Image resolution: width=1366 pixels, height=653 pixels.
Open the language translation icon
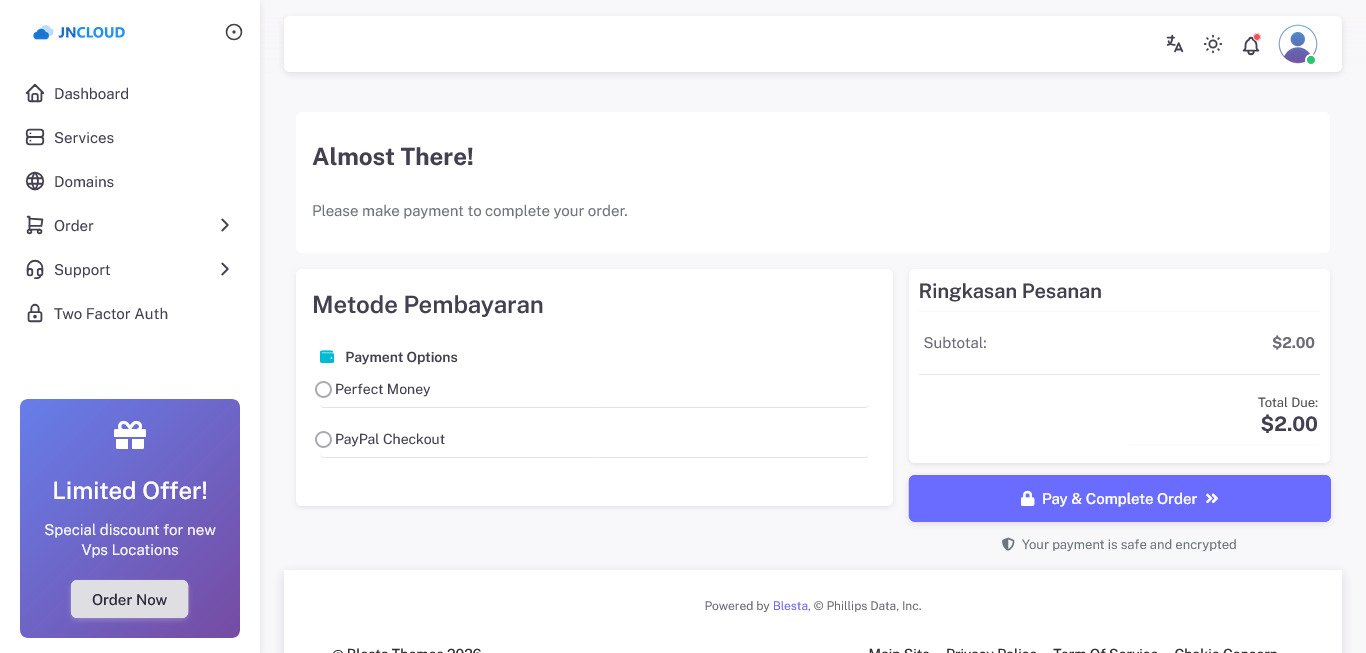1175,44
